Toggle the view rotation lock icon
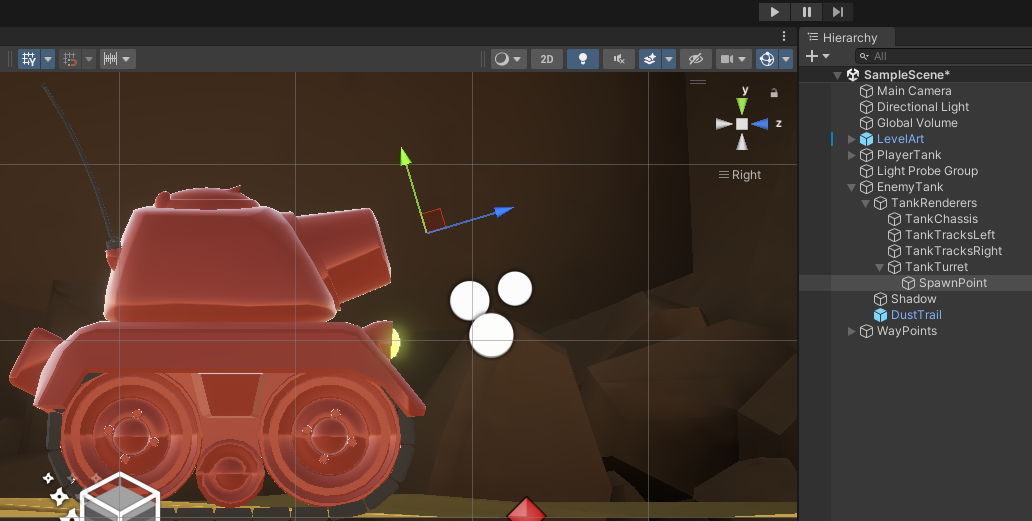 click(x=774, y=93)
